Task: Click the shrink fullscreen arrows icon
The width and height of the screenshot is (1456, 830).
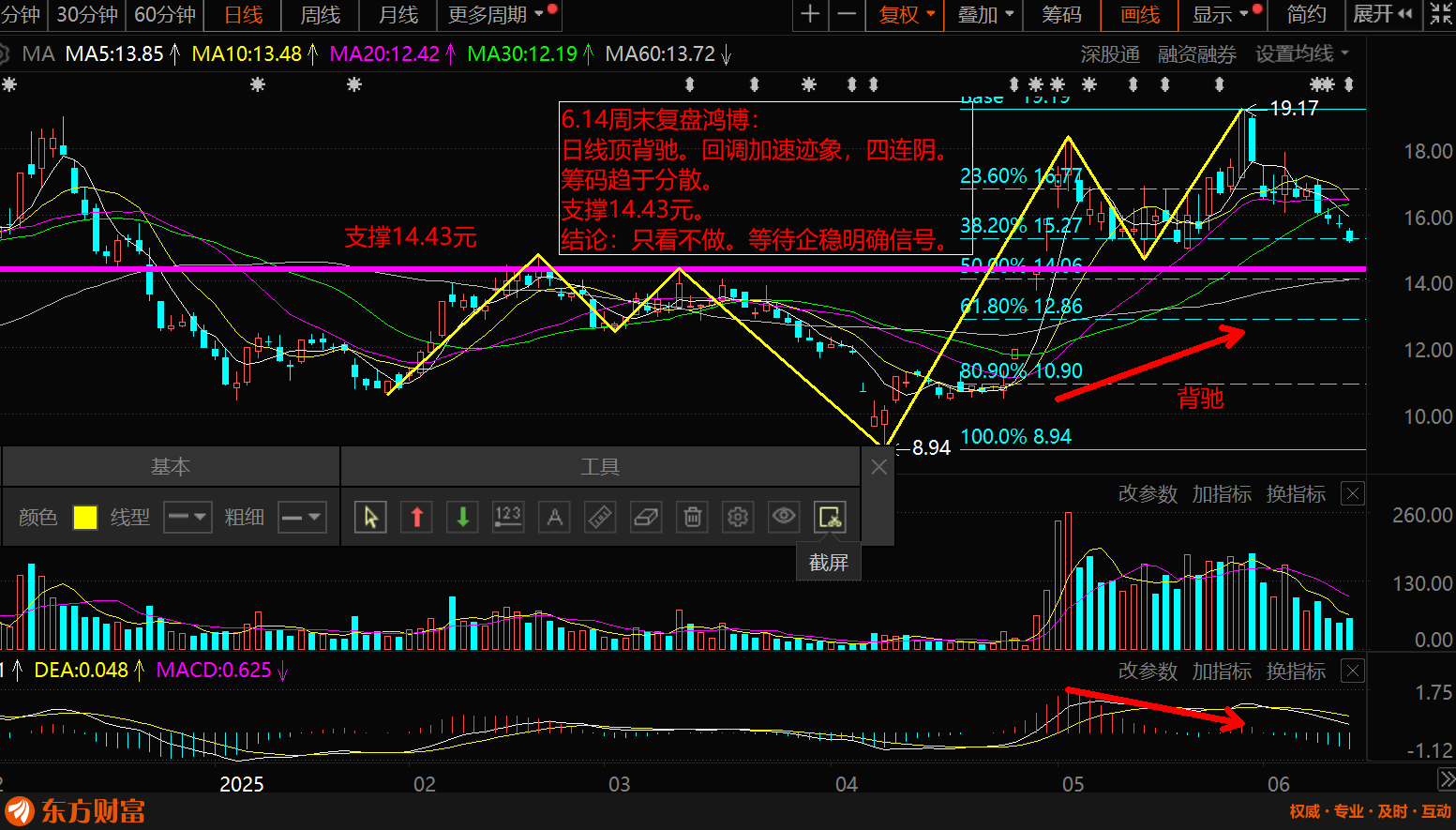Action: (1440, 15)
